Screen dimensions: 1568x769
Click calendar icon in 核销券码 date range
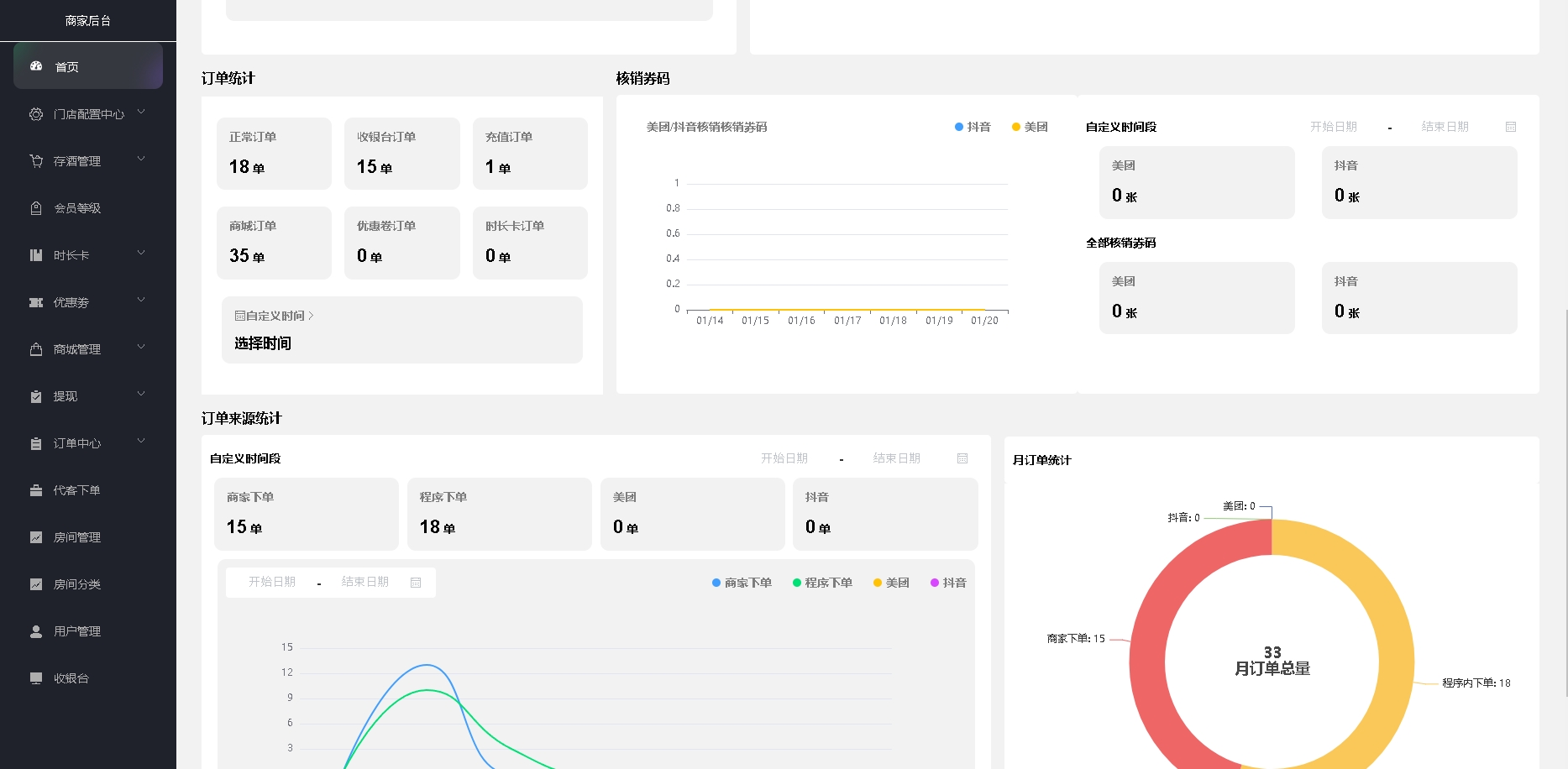point(1511,127)
